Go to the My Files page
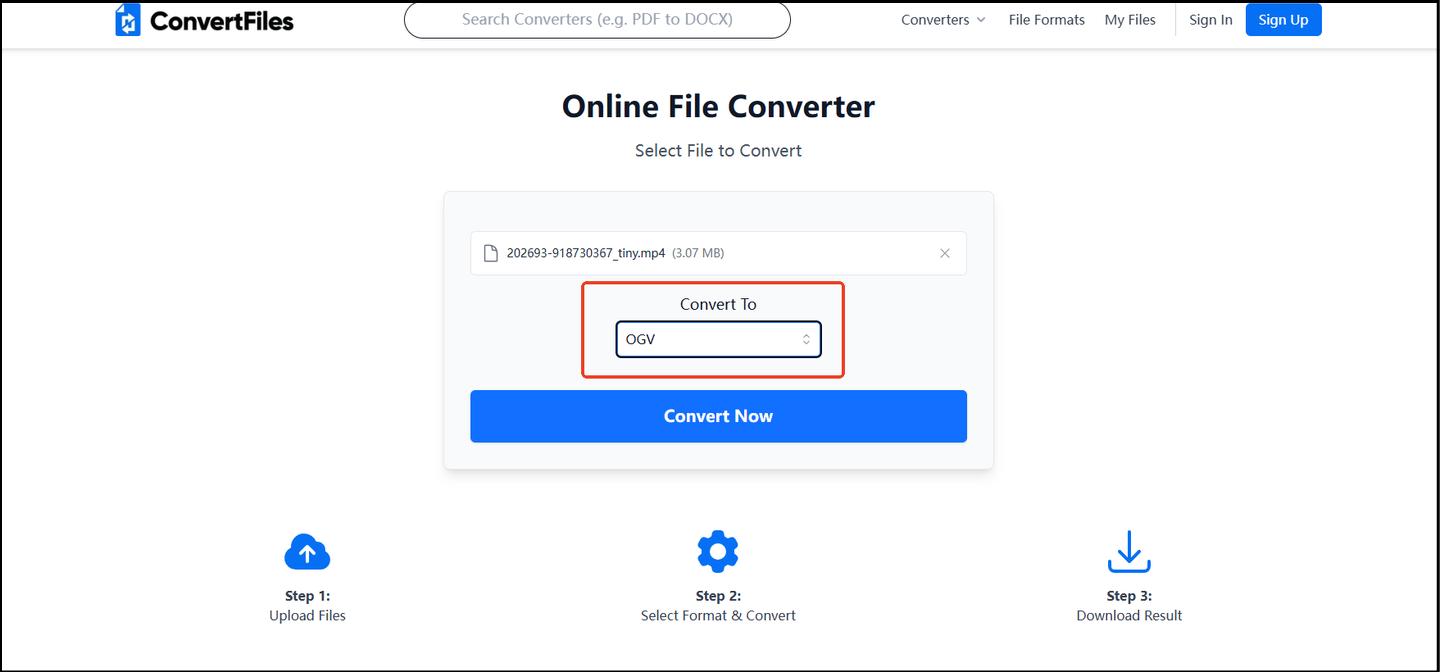The image size is (1440, 672). click(x=1130, y=19)
